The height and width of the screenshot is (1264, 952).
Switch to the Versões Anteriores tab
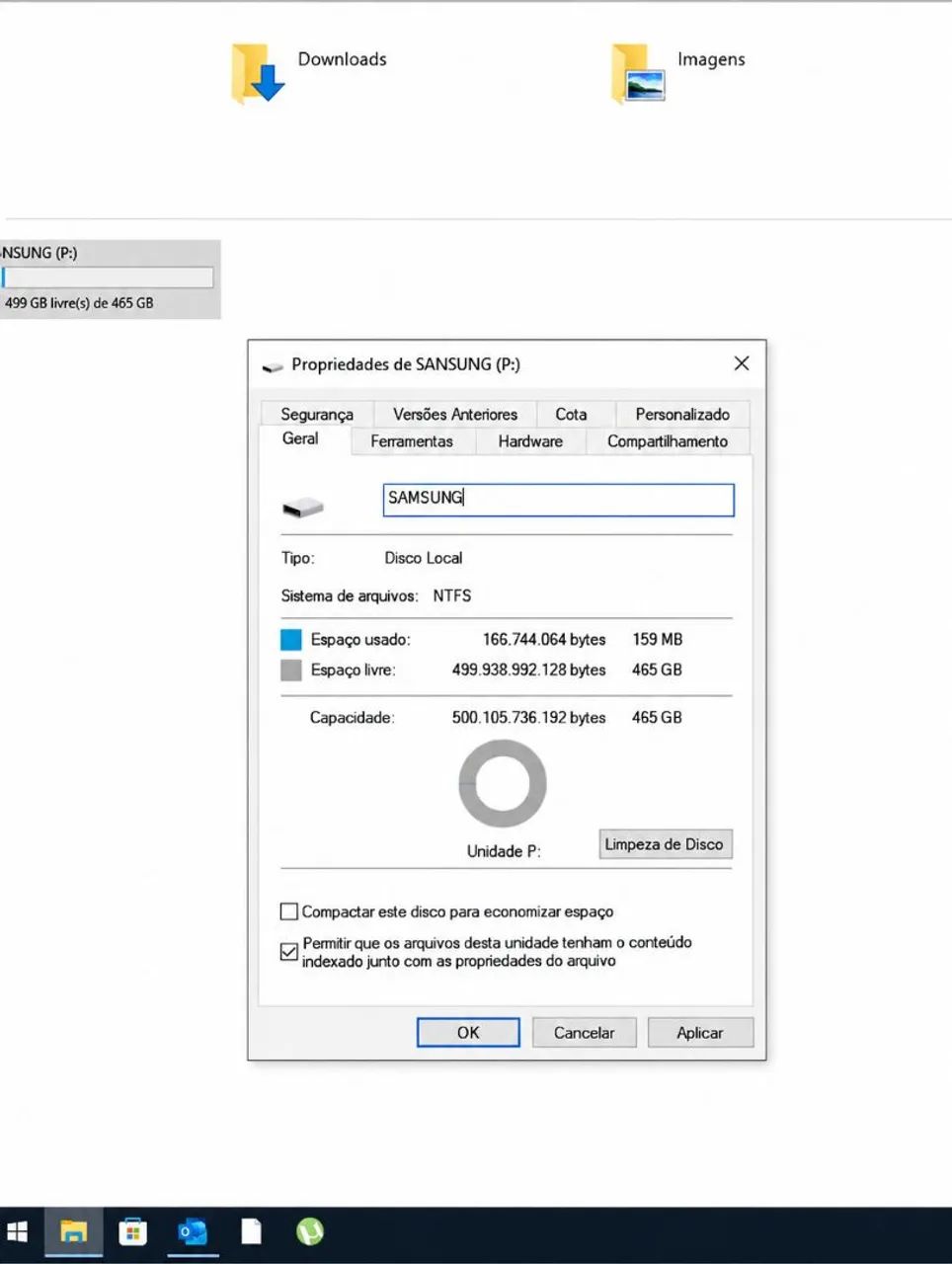pos(455,414)
